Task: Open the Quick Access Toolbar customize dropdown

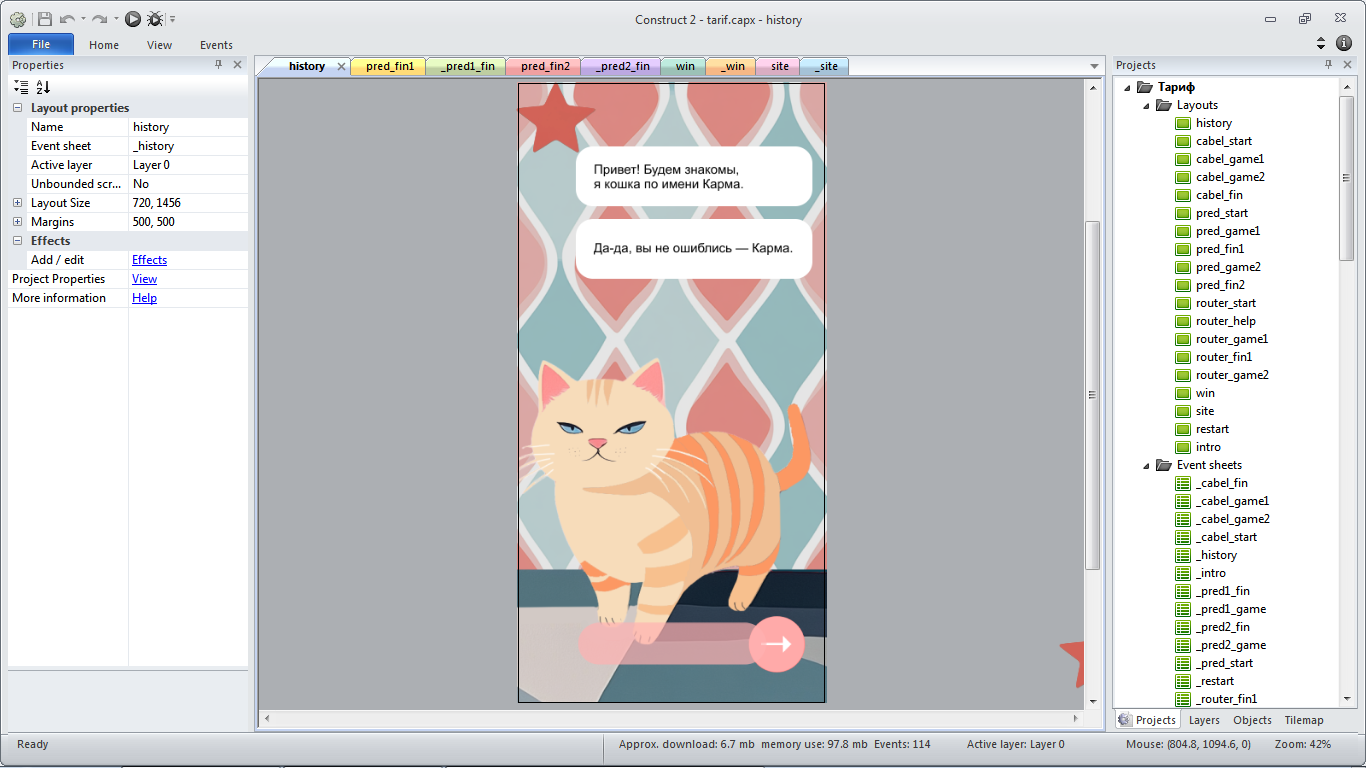Action: click(x=173, y=19)
